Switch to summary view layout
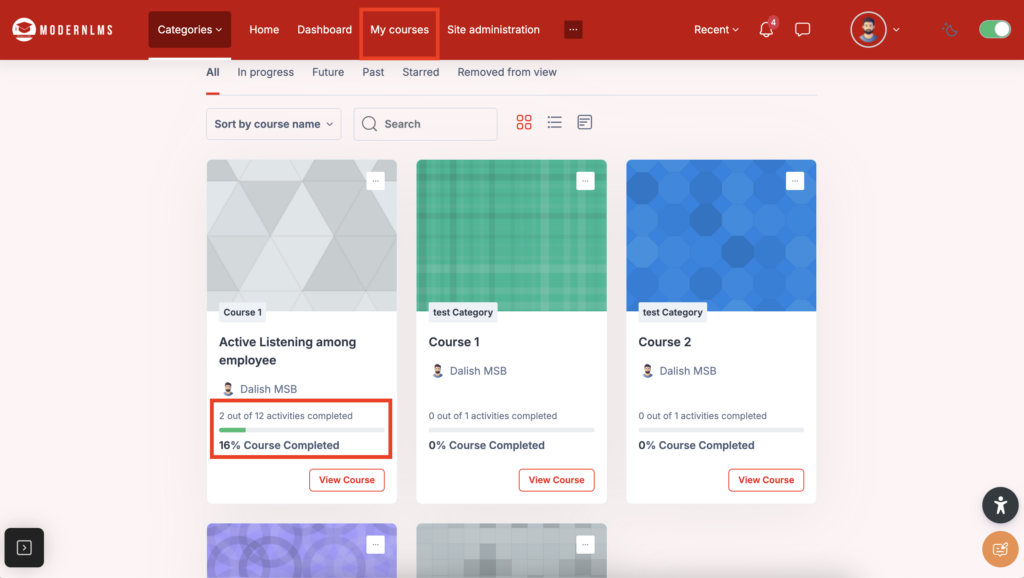This screenshot has height=578, width=1024. tap(585, 123)
